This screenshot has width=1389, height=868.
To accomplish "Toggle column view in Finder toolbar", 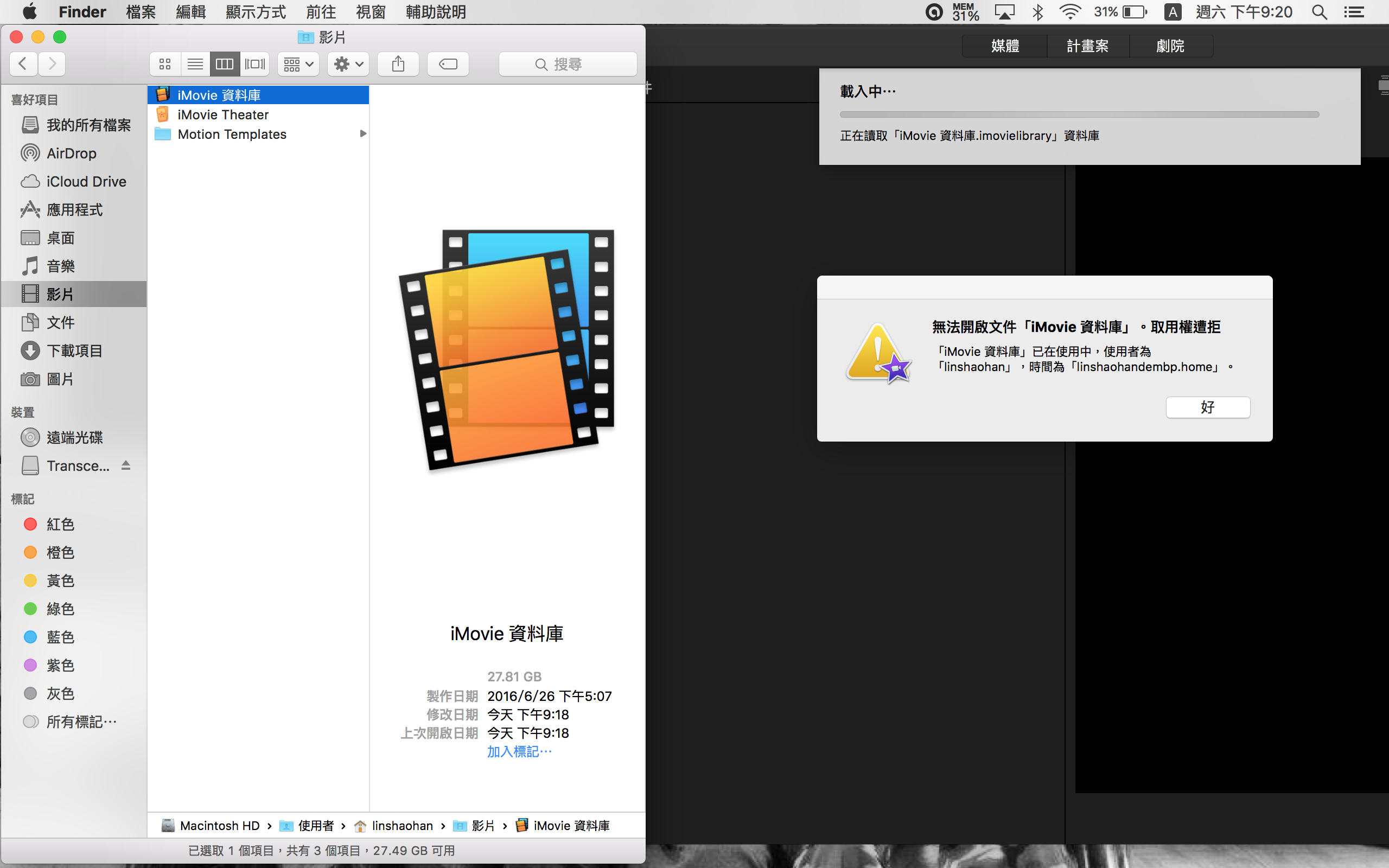I will (x=224, y=64).
